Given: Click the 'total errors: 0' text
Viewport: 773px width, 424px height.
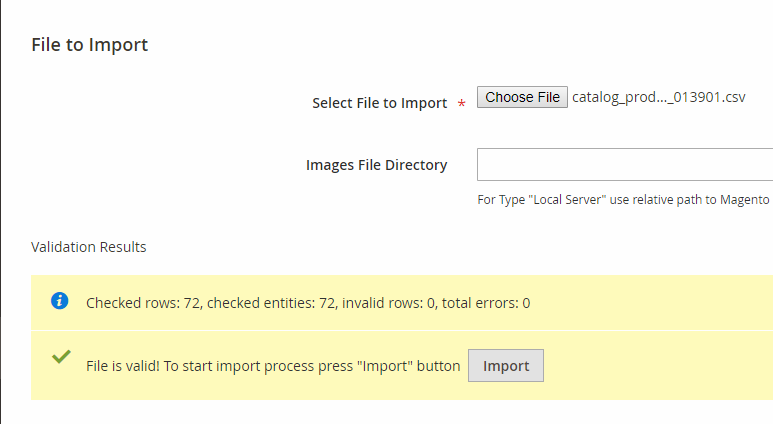Looking at the screenshot, I should click(x=487, y=302).
